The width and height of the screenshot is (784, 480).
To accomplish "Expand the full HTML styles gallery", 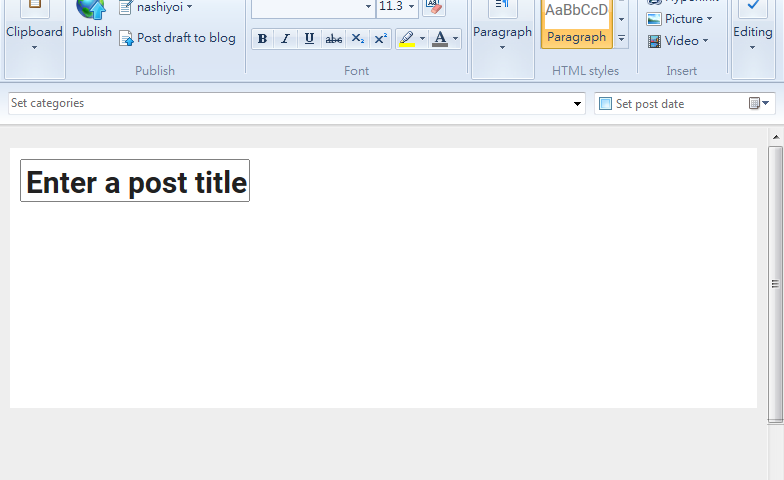I will [x=622, y=38].
